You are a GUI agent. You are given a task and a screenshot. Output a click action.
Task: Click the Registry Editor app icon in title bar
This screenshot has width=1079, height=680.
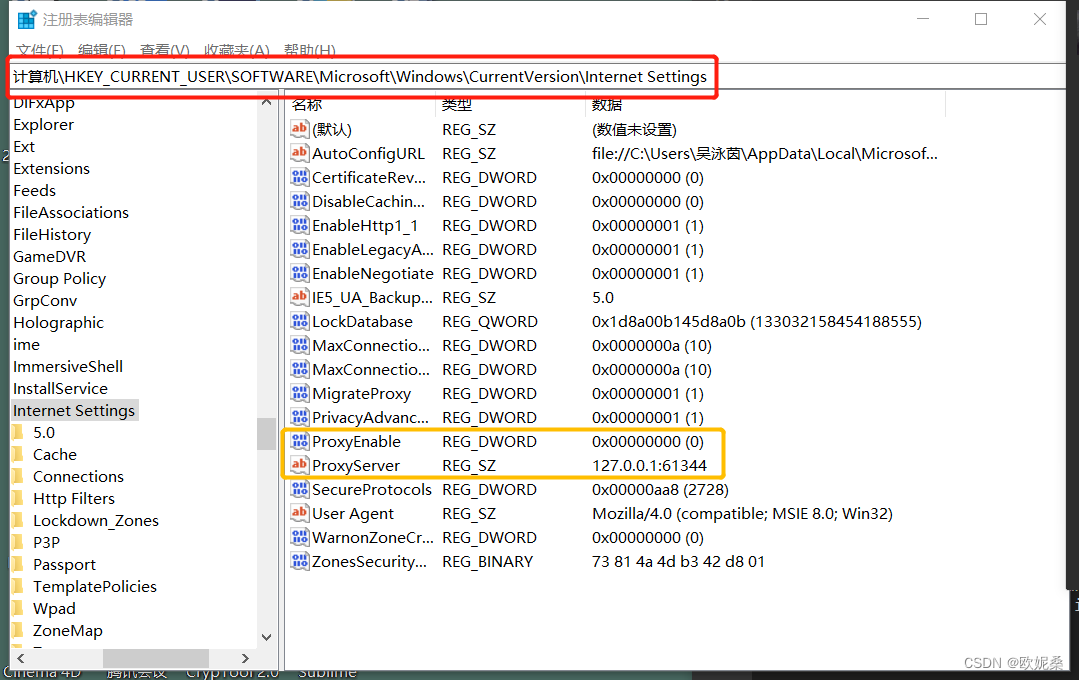pos(27,19)
